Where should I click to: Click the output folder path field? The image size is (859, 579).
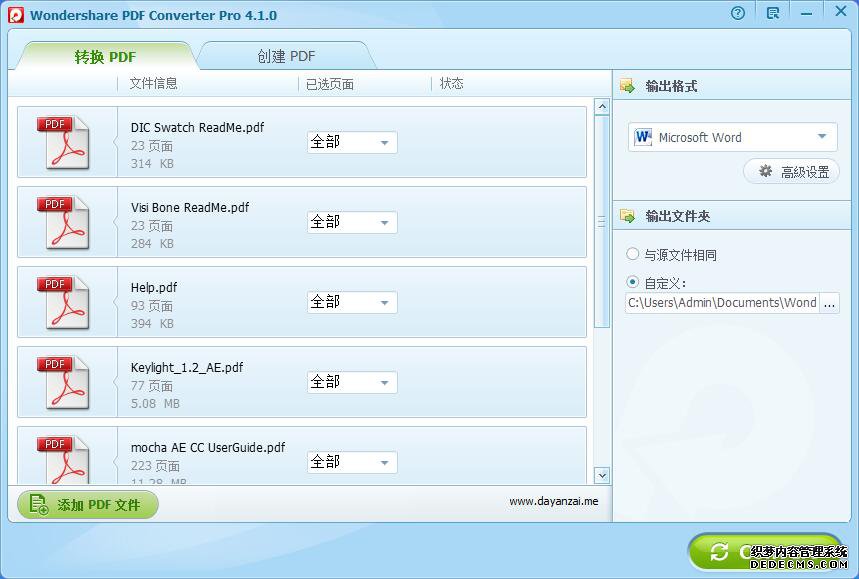pos(722,303)
